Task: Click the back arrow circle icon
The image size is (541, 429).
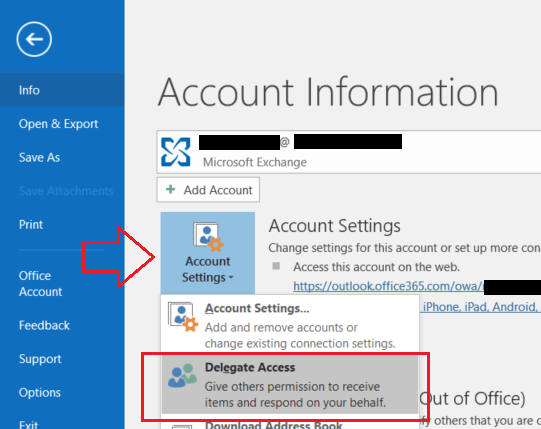Action: tap(34, 39)
